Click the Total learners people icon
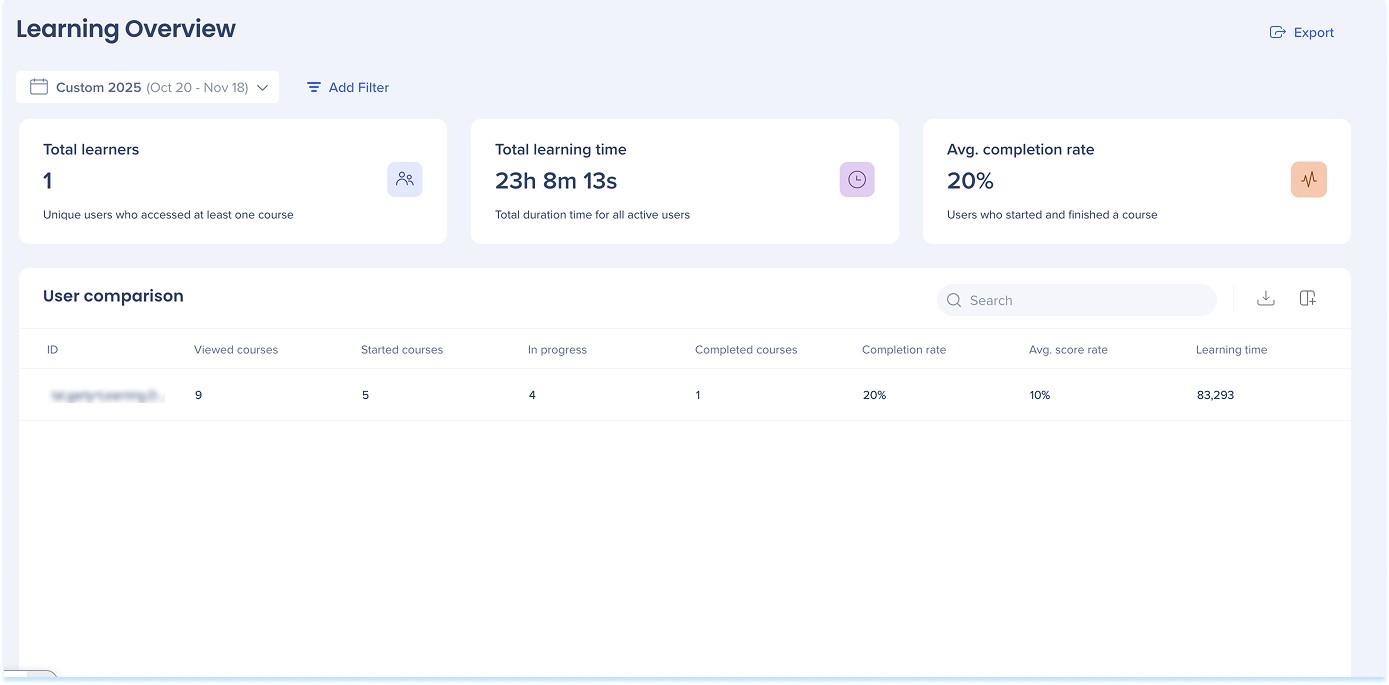 [405, 180]
